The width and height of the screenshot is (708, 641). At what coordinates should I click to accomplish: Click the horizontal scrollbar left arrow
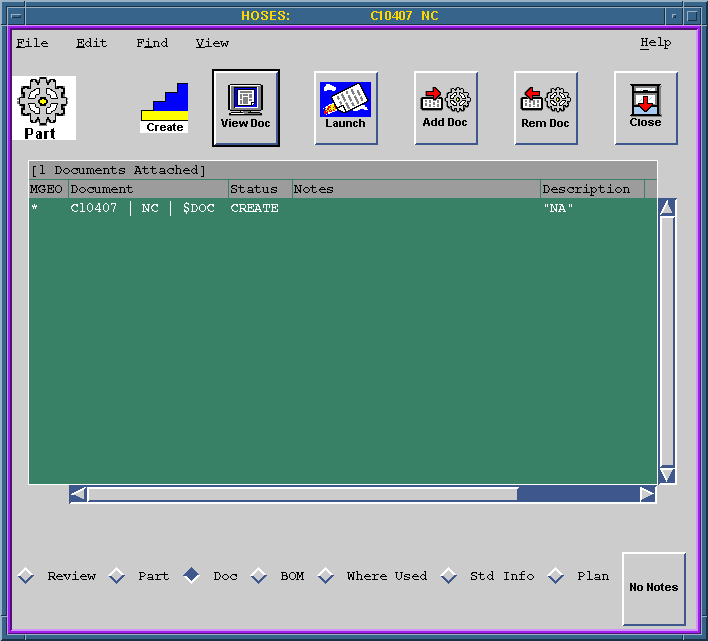[78, 494]
